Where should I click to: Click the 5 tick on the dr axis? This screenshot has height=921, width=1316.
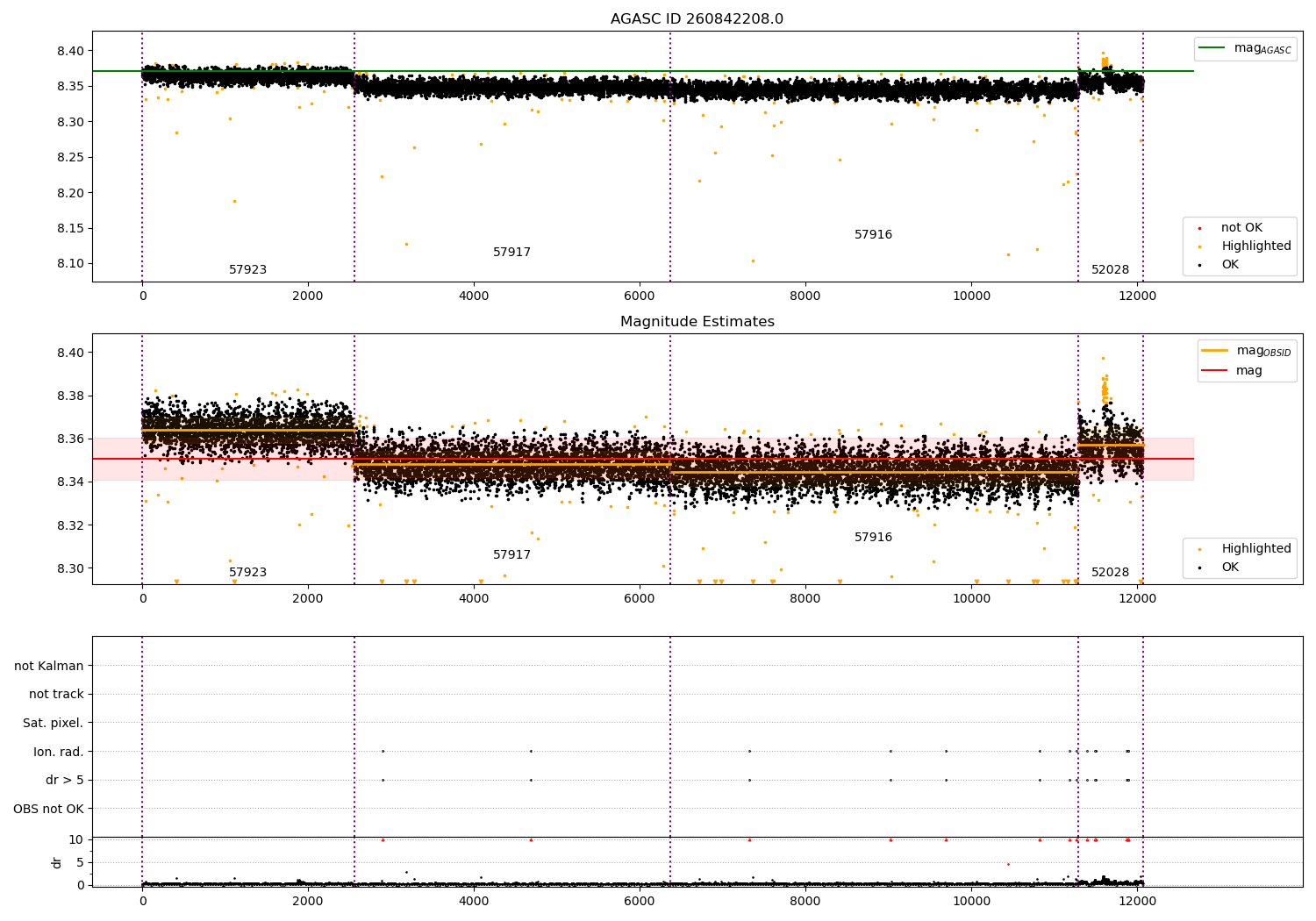tap(80, 862)
